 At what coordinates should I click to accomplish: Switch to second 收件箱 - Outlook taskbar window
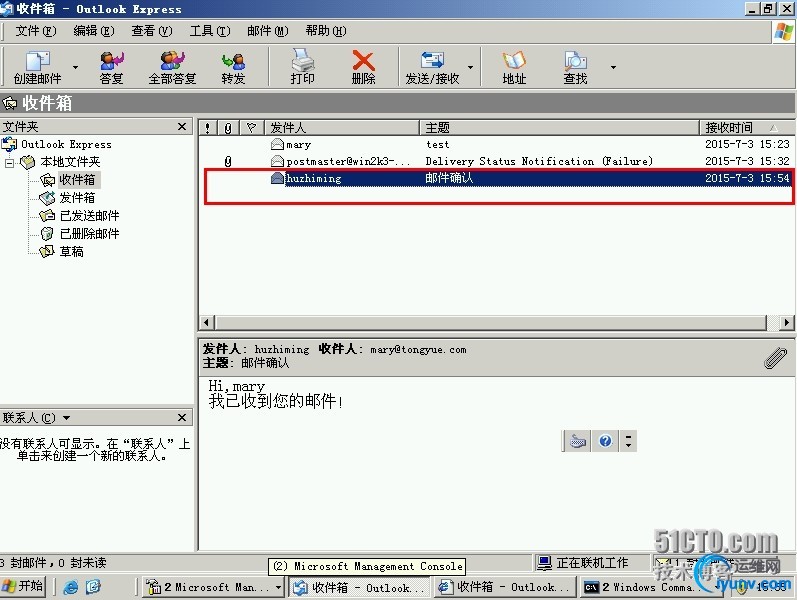505,587
